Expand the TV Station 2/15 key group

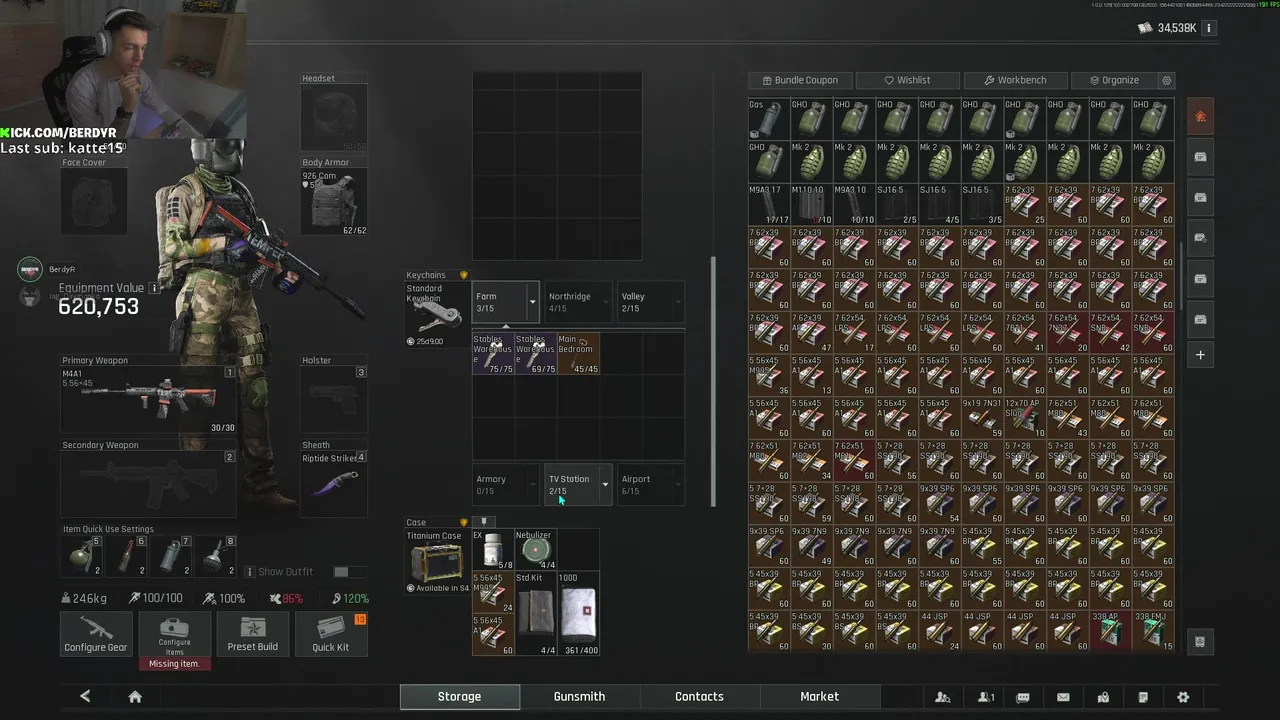coord(577,484)
